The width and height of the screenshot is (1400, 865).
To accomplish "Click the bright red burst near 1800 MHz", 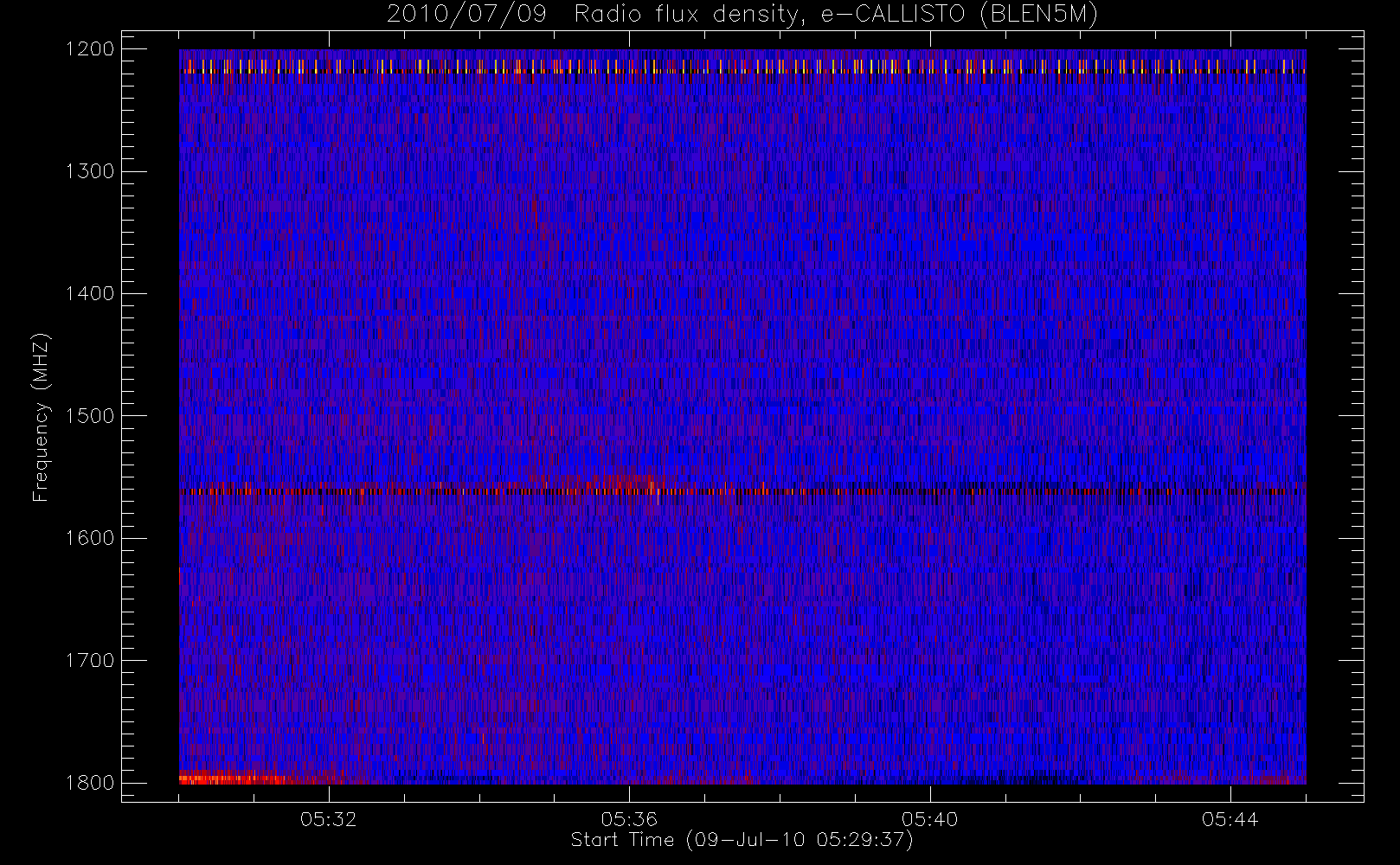I will click(234, 778).
